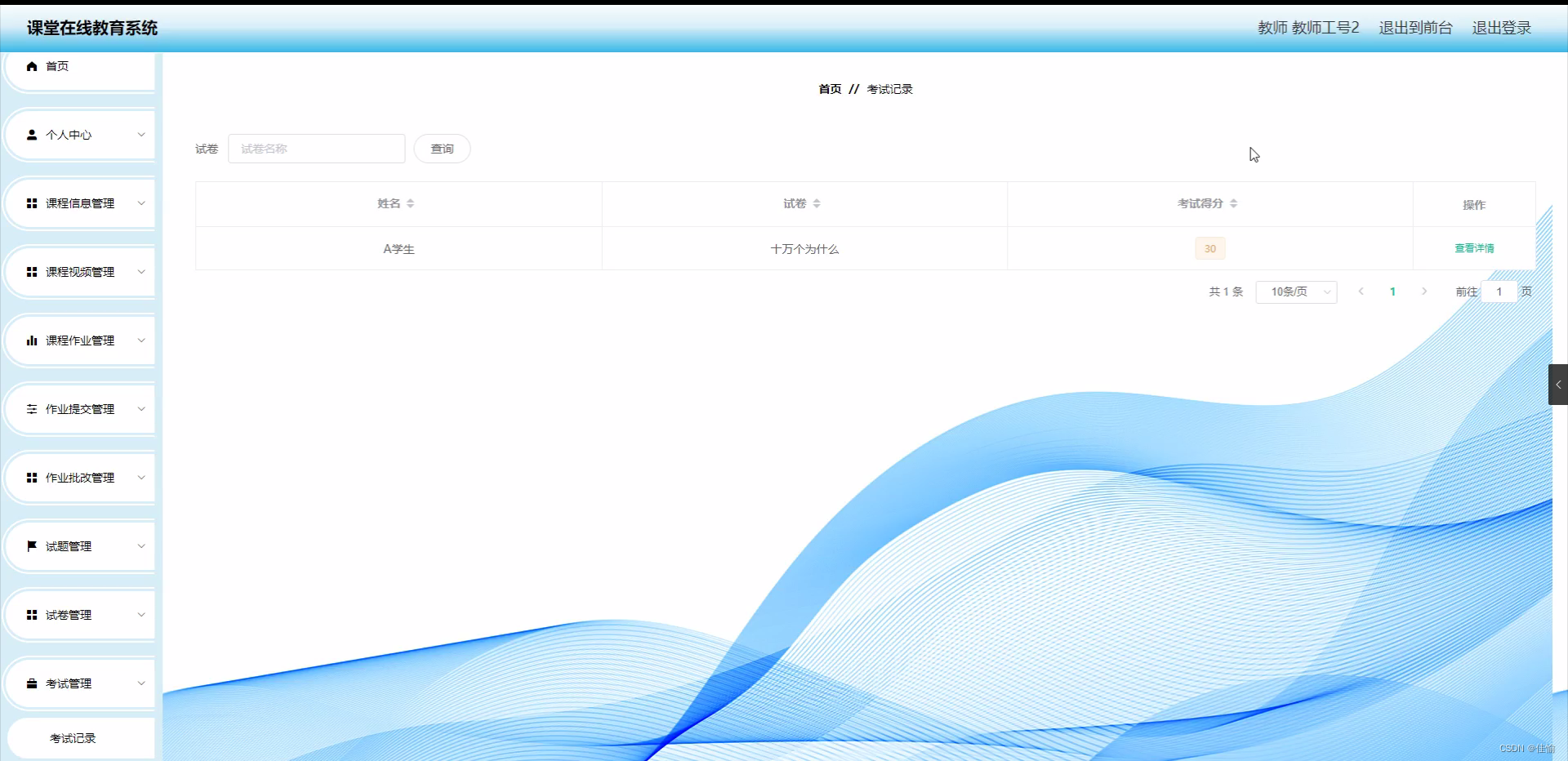
Task: Open 课程信息管理 via its grid icon
Action: click(32, 203)
